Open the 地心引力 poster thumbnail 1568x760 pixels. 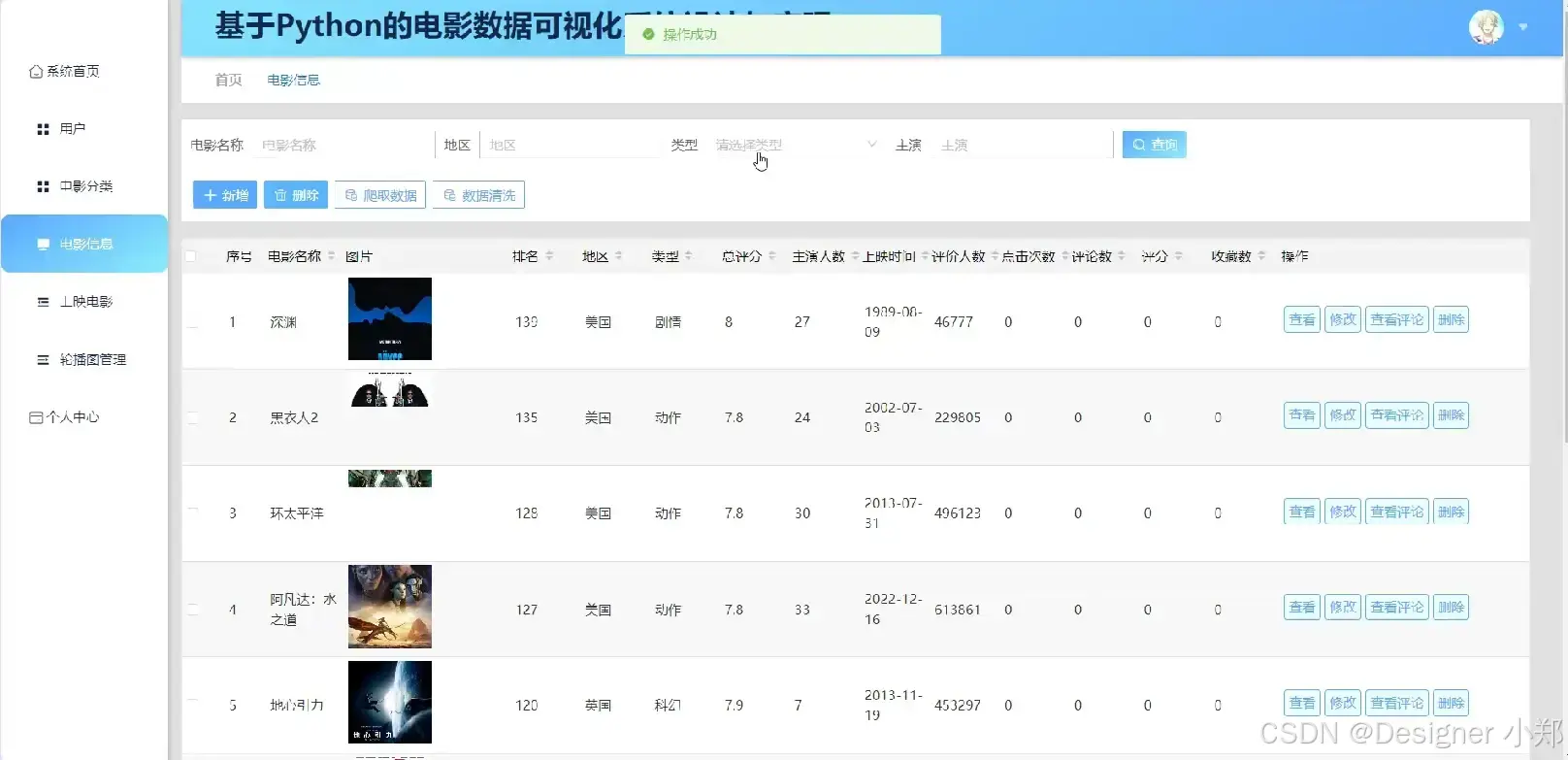[390, 703]
